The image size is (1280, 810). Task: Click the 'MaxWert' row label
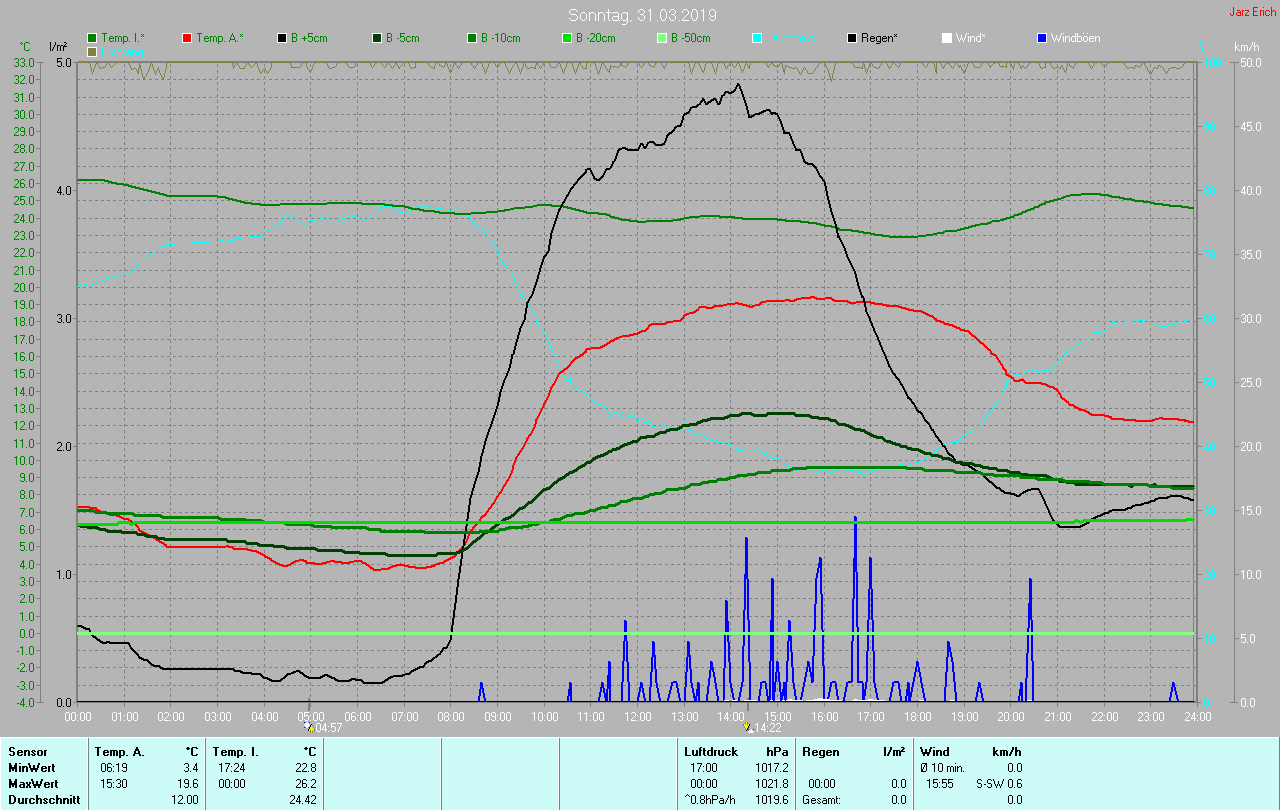[33, 784]
